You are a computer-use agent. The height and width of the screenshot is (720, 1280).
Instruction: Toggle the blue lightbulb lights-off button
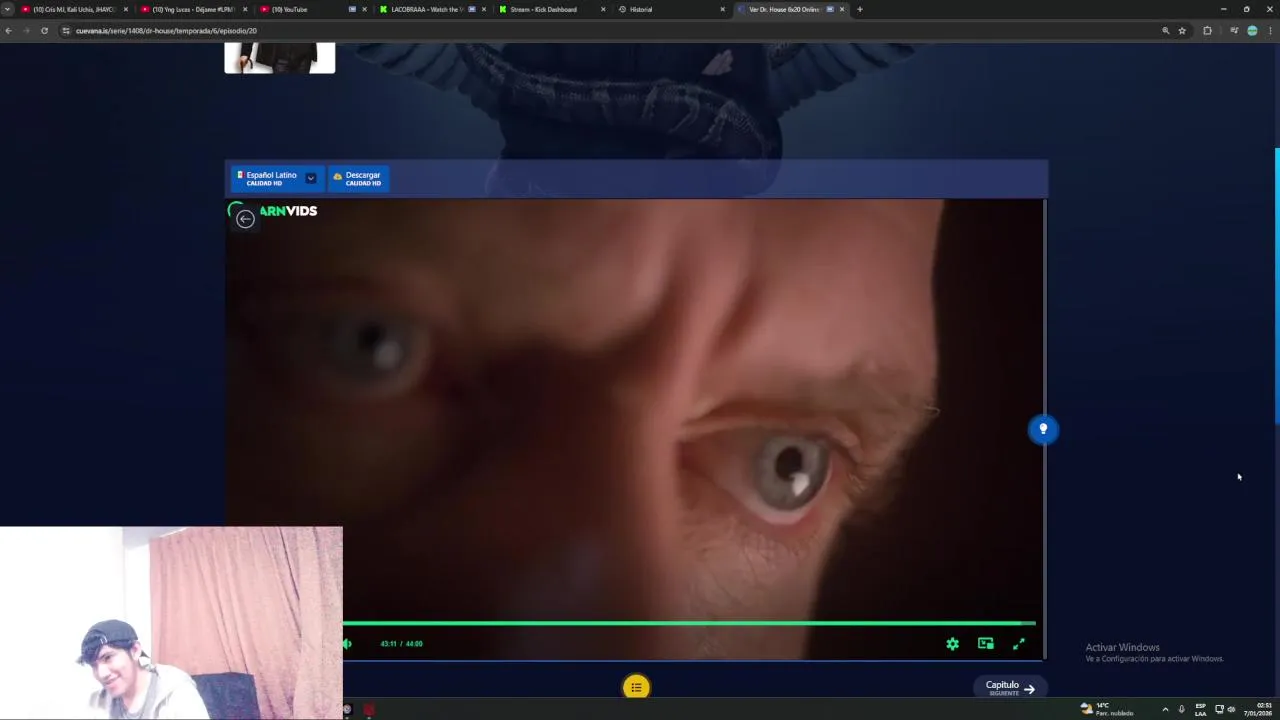point(1043,429)
